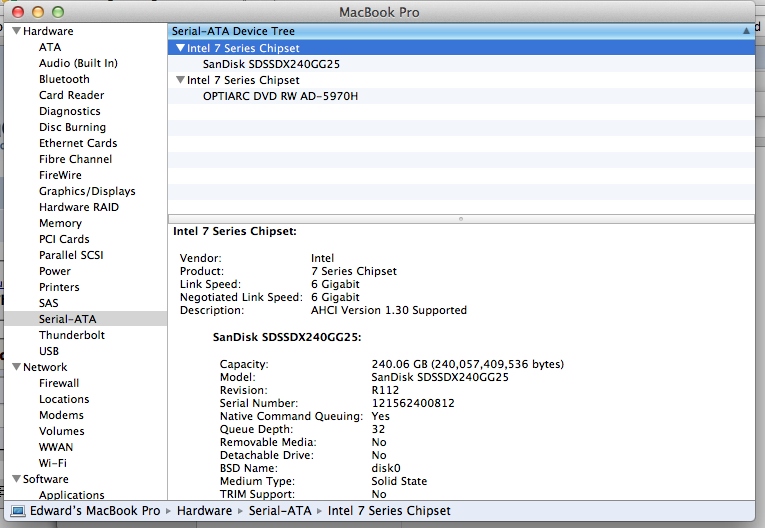Open Applications under Software
Image resolution: width=765 pixels, height=528 pixels.
coord(71,495)
